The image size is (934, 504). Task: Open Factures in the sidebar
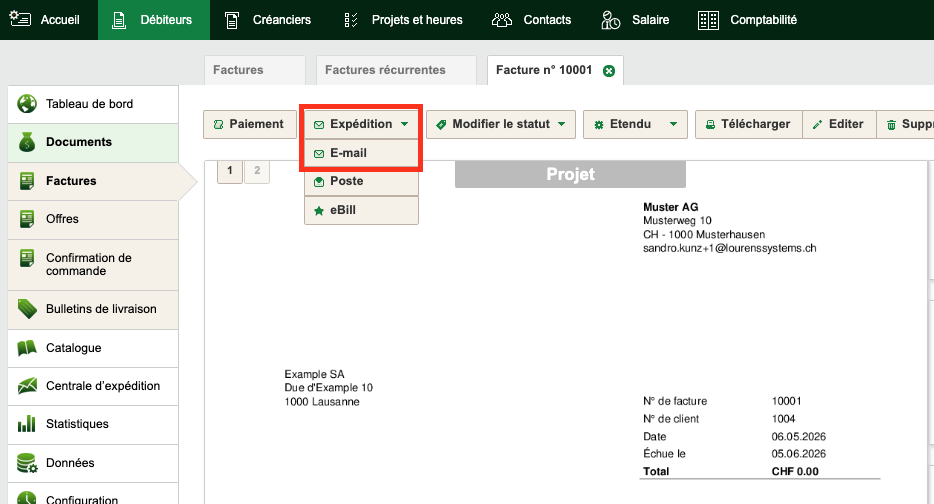[93, 181]
